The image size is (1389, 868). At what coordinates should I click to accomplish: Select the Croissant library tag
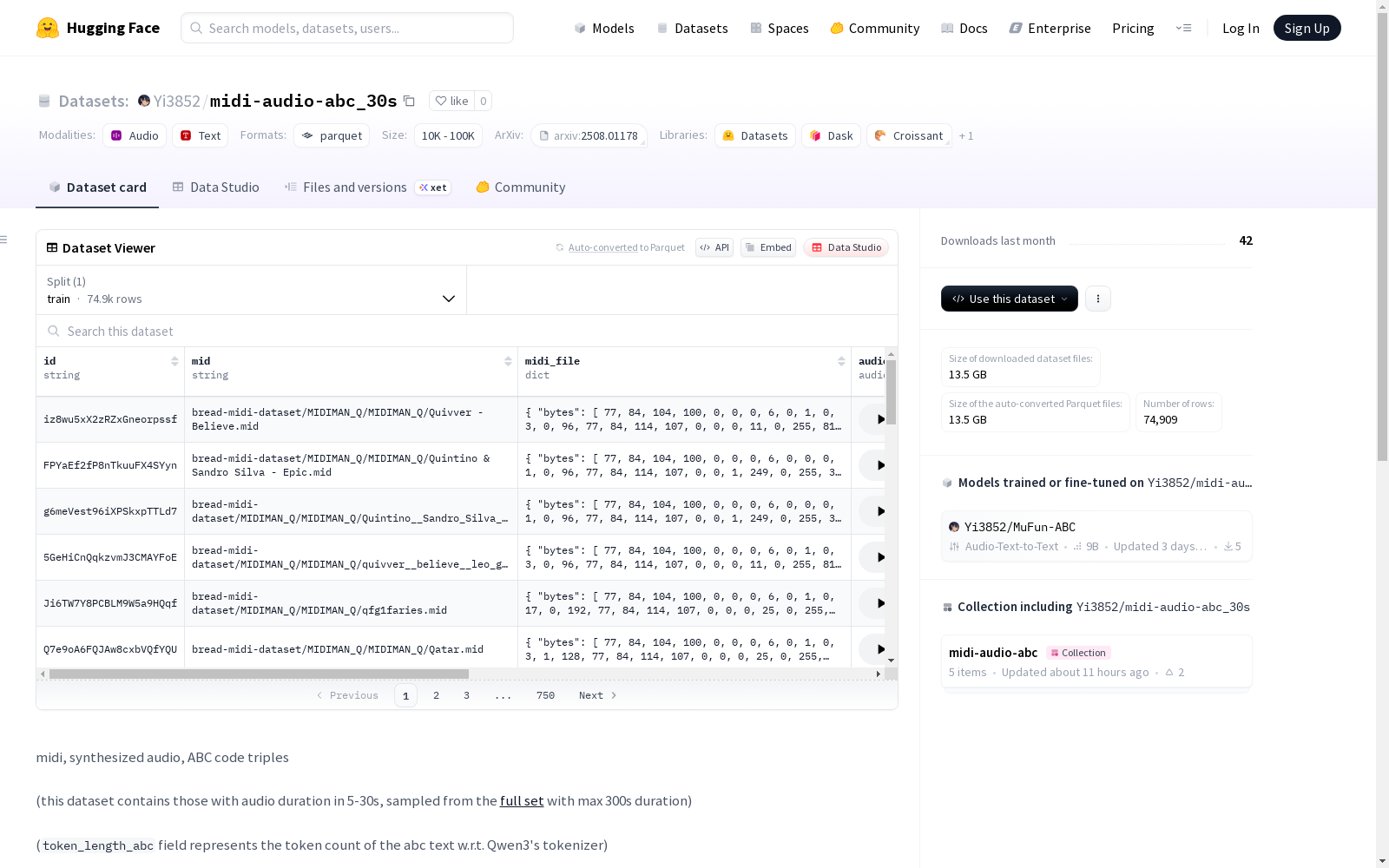(x=909, y=135)
